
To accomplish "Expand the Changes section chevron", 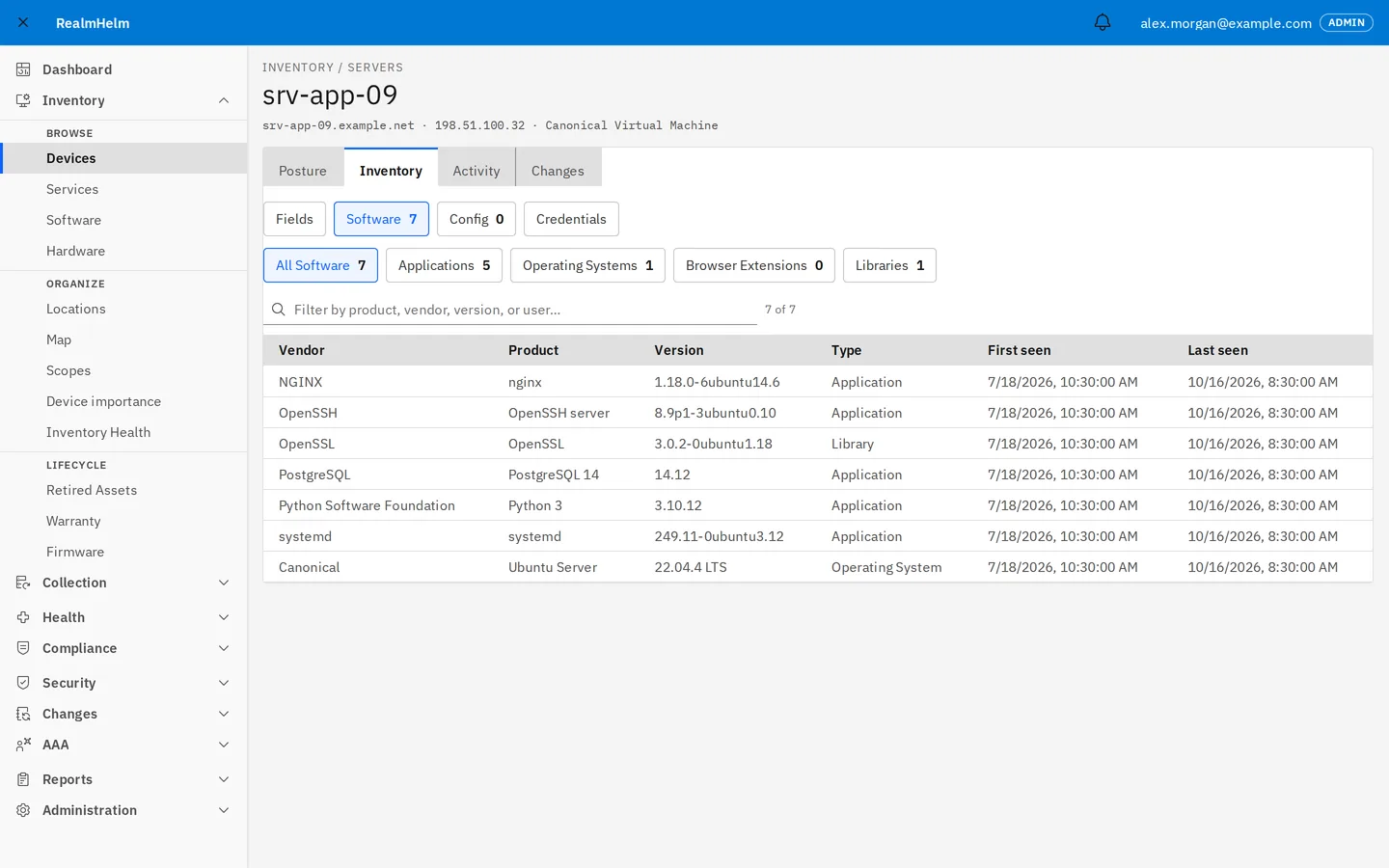I will [224, 714].
